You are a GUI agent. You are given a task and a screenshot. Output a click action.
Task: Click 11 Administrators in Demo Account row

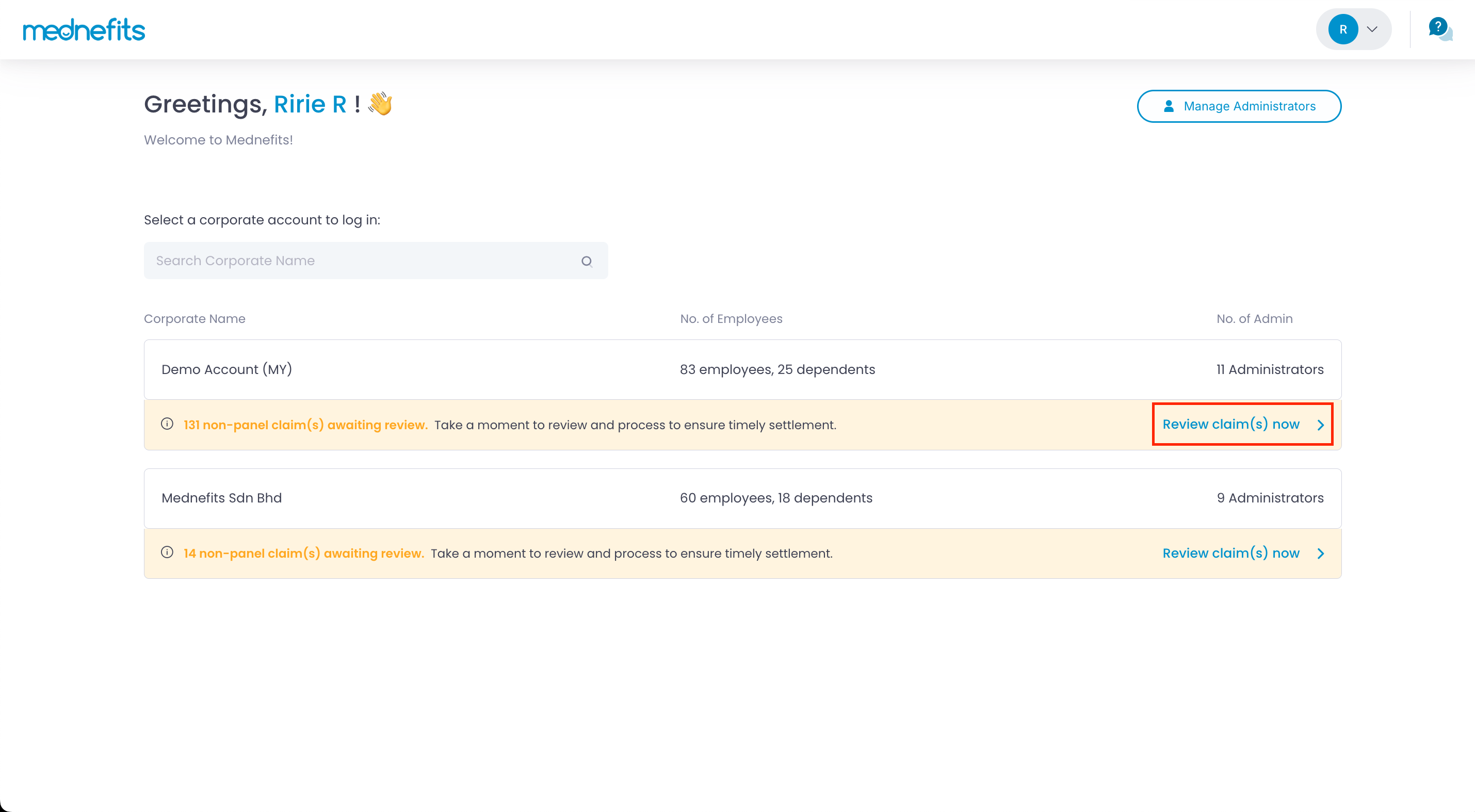coord(1270,369)
